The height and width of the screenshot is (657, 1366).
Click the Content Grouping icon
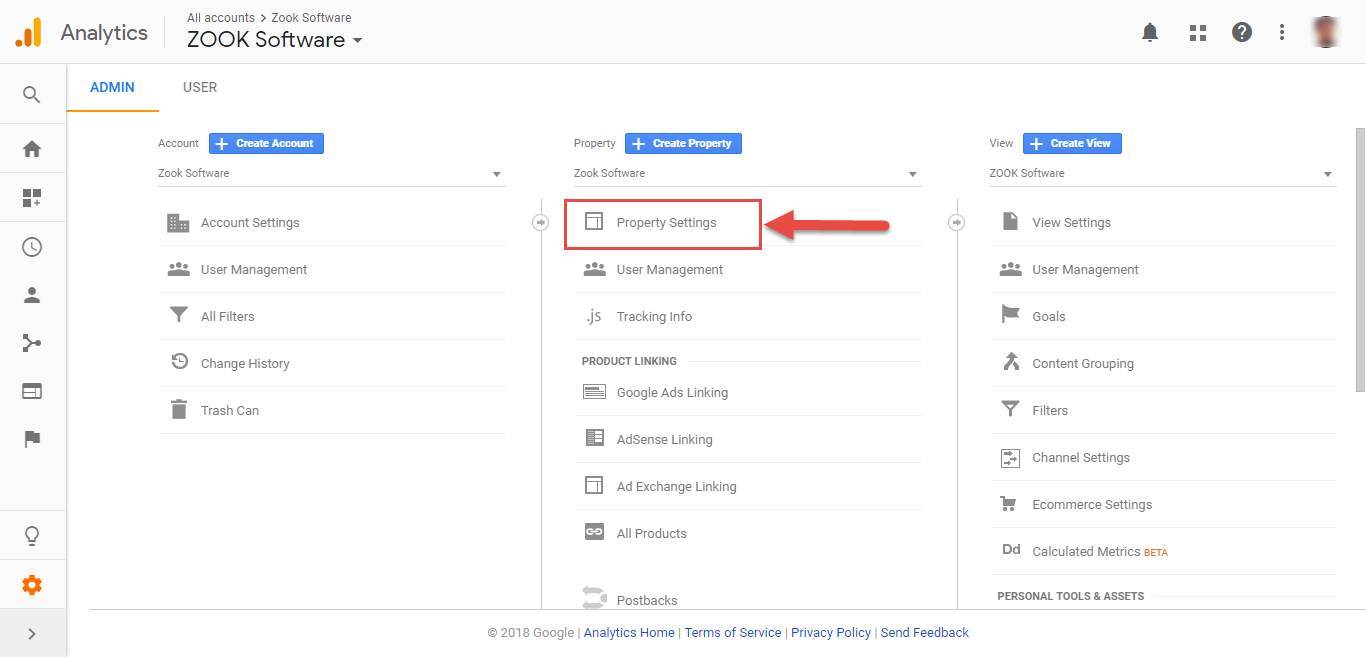point(1011,362)
